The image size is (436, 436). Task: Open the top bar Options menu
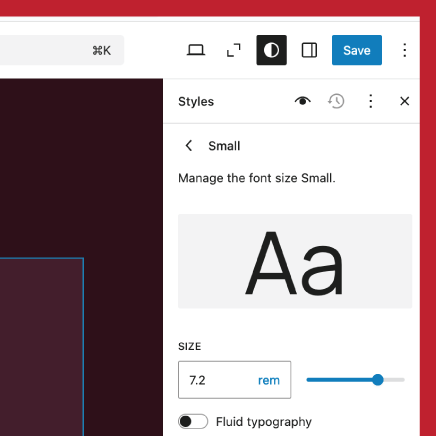405,50
